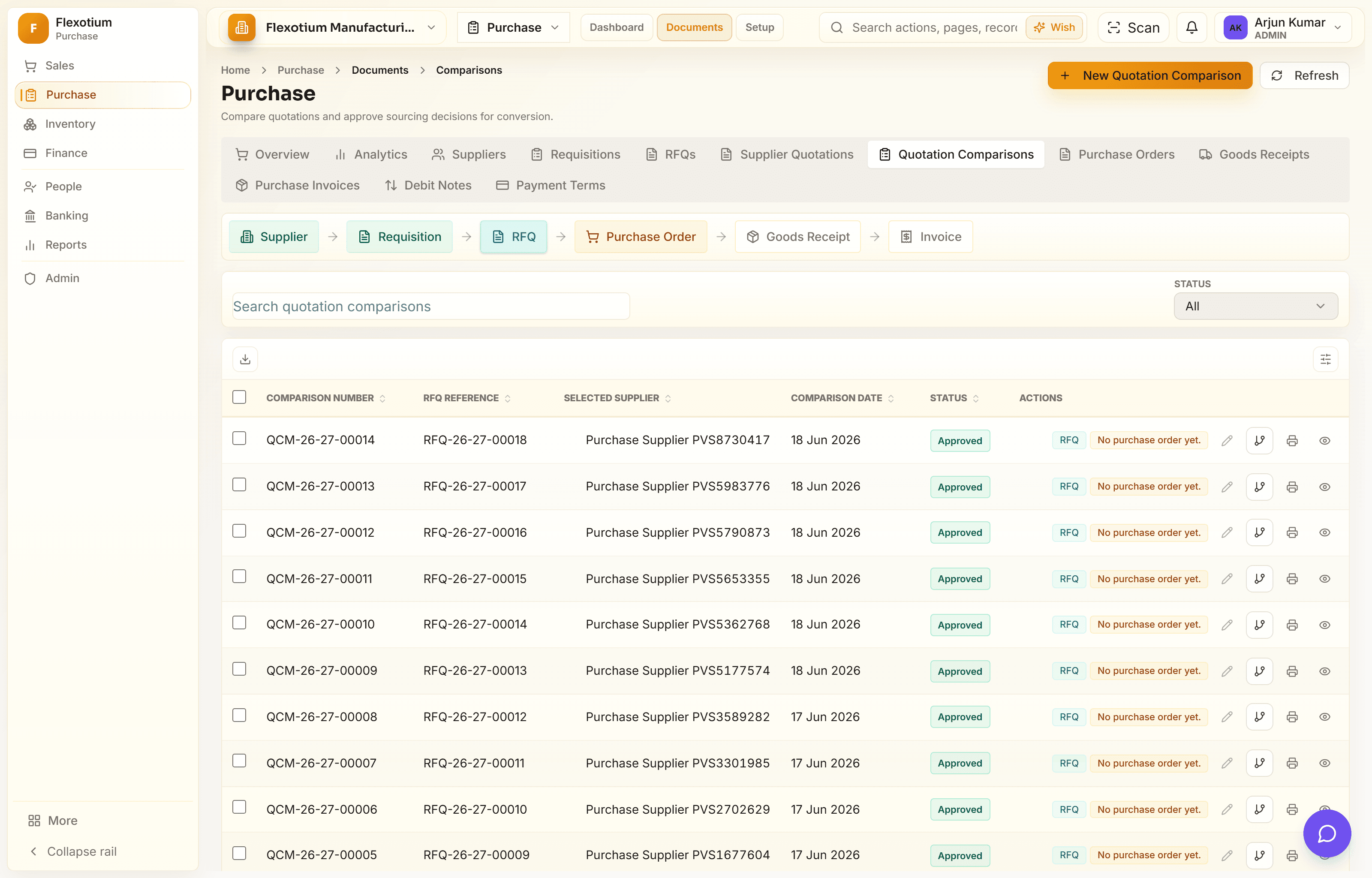View QCM-26-27-00014 with eye icon

(1325, 441)
